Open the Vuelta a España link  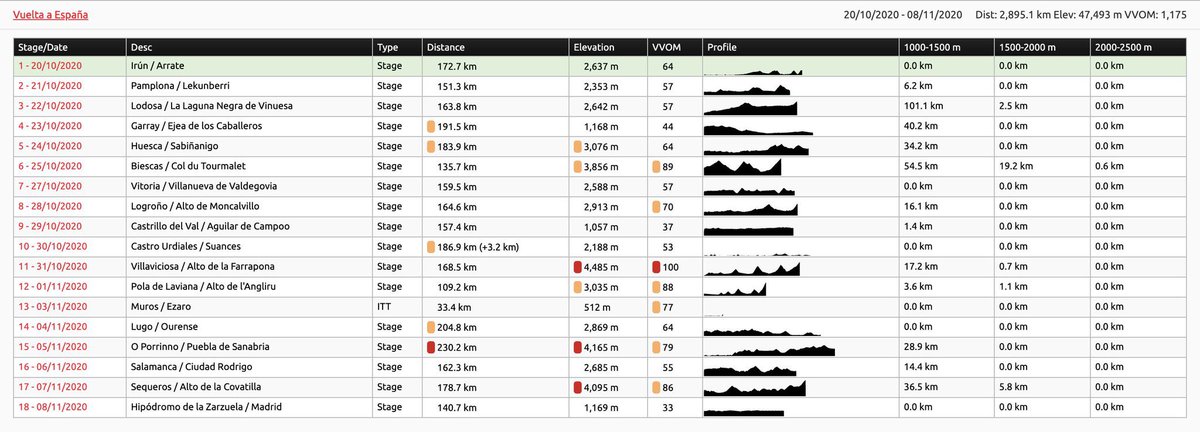click(x=50, y=16)
